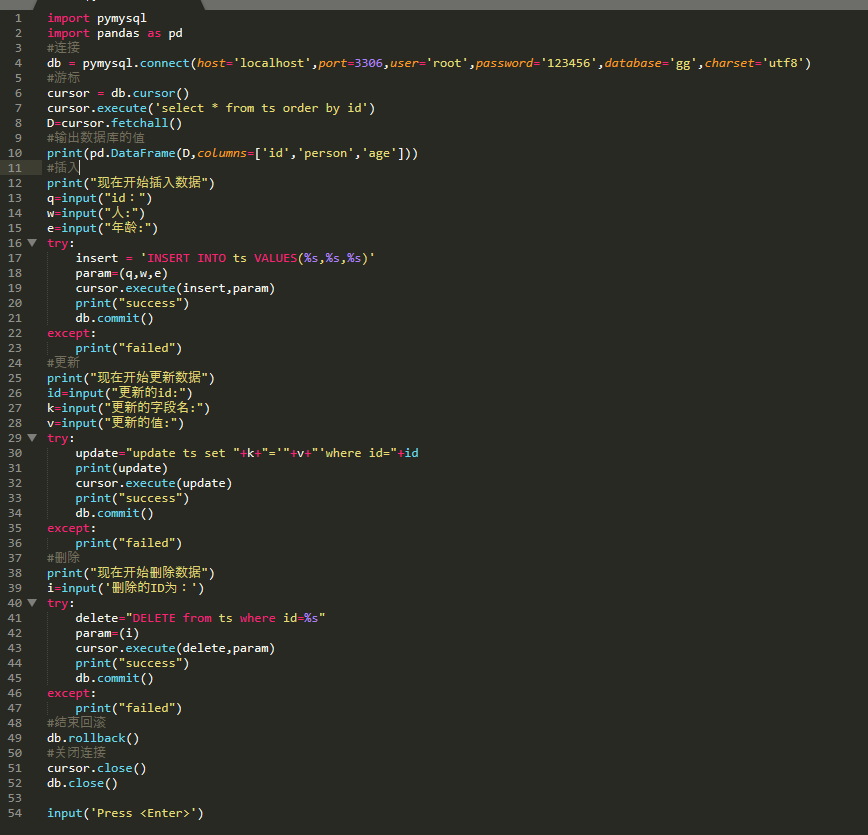Click the password='123456' argument
Viewport: 868px width, 835px height.
point(536,63)
